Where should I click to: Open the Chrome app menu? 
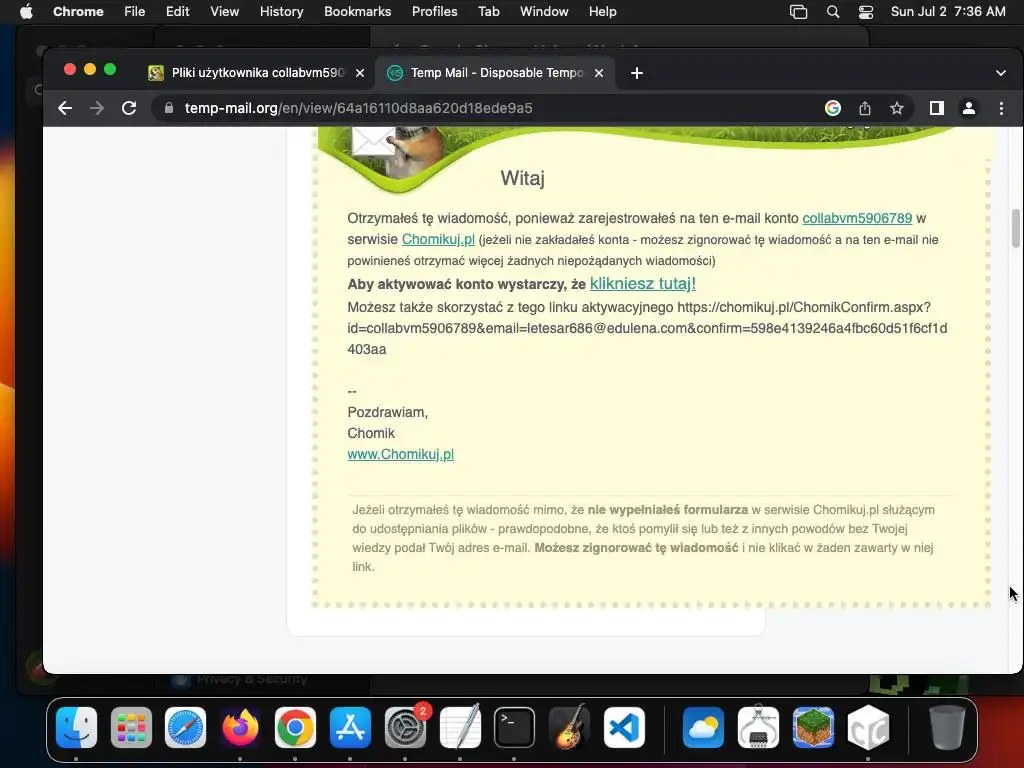pyautogui.click(x=78, y=12)
